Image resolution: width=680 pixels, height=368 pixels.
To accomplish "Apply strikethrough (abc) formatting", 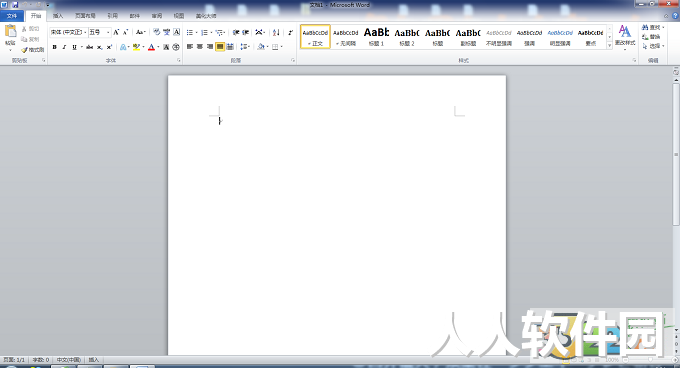I will point(89,47).
